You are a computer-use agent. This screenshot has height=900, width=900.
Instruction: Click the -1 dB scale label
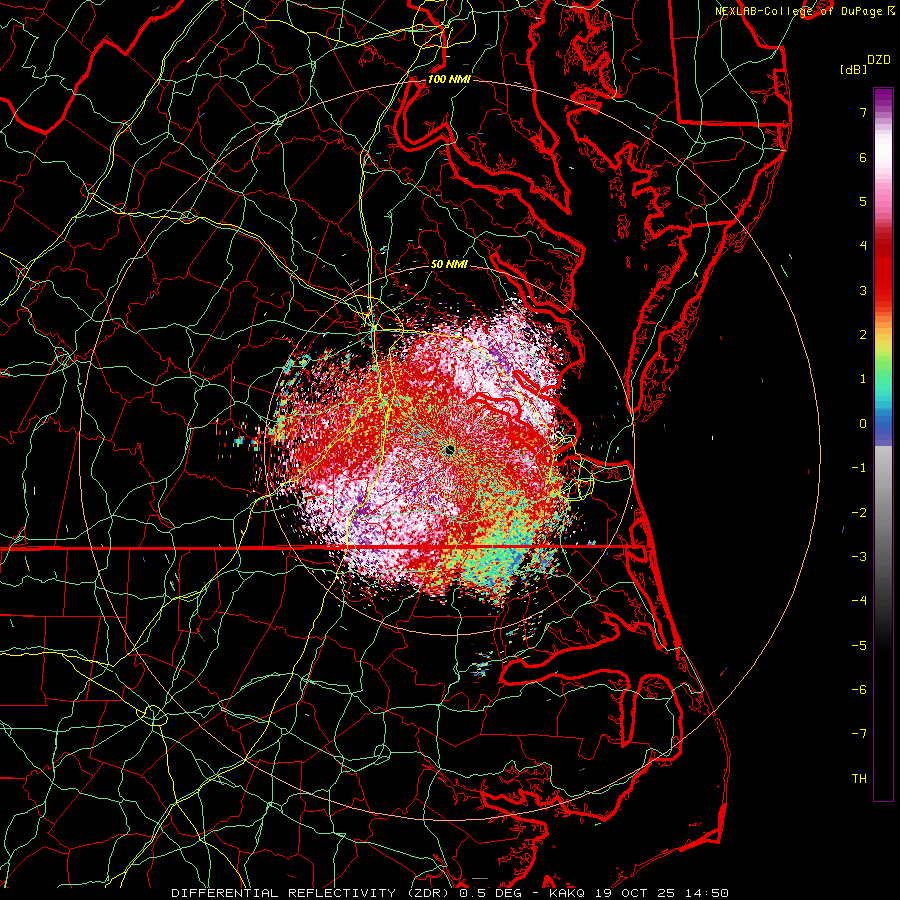pos(859,468)
